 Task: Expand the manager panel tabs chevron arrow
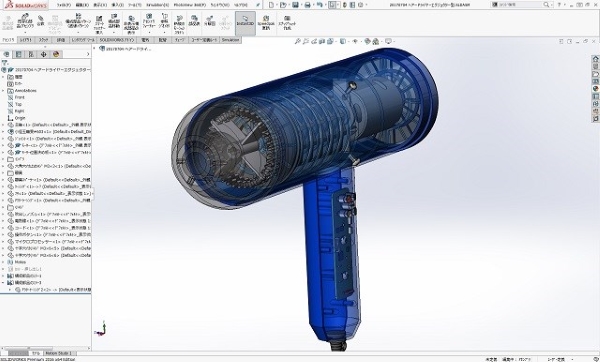(x=88, y=54)
